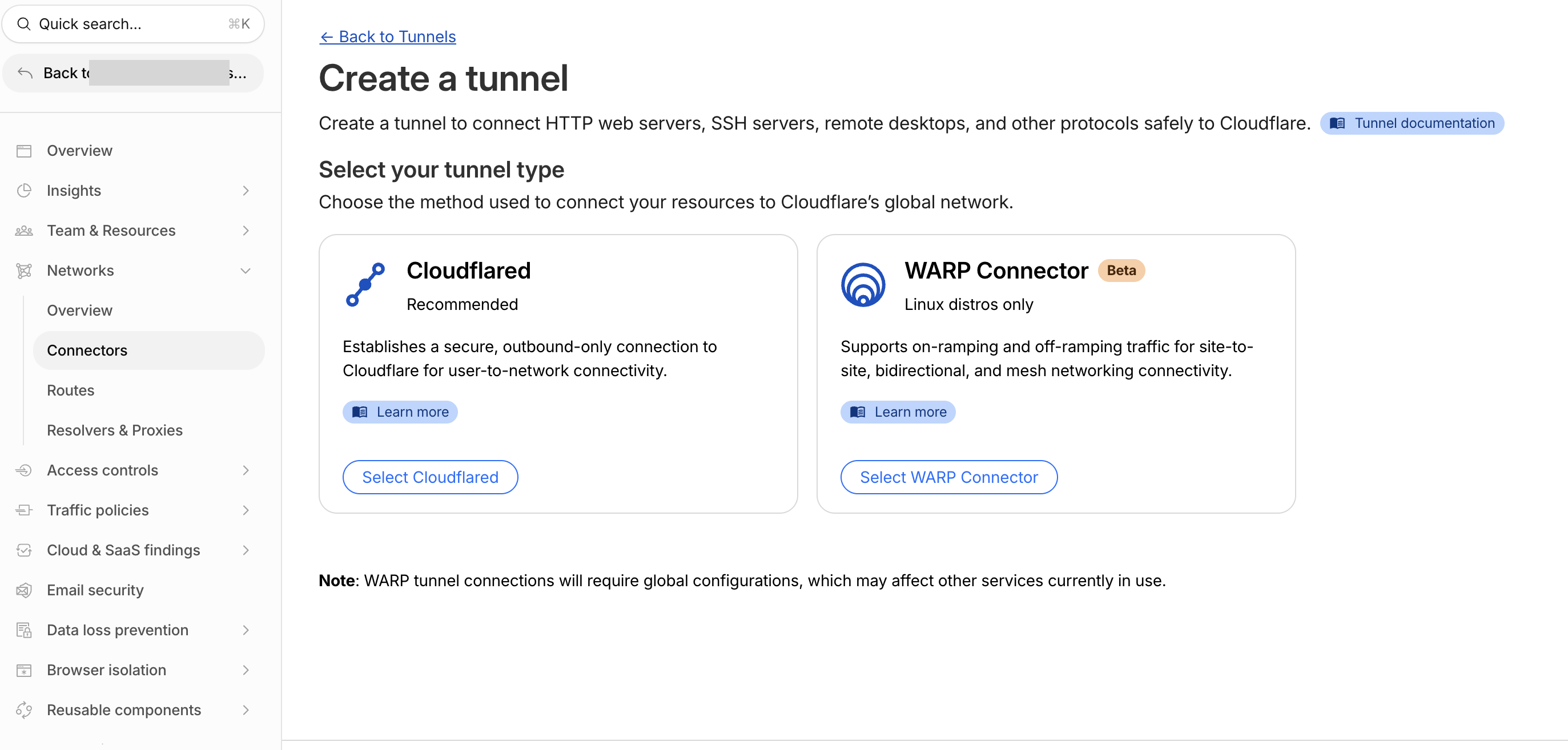Click book icon in WARP Learn more

pyautogui.click(x=858, y=413)
